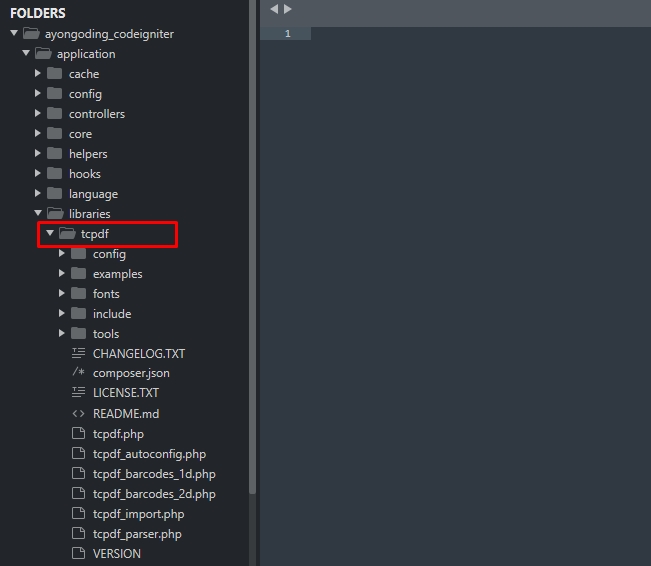
Task: Go to previous tab with left arrow
Action: point(274,9)
